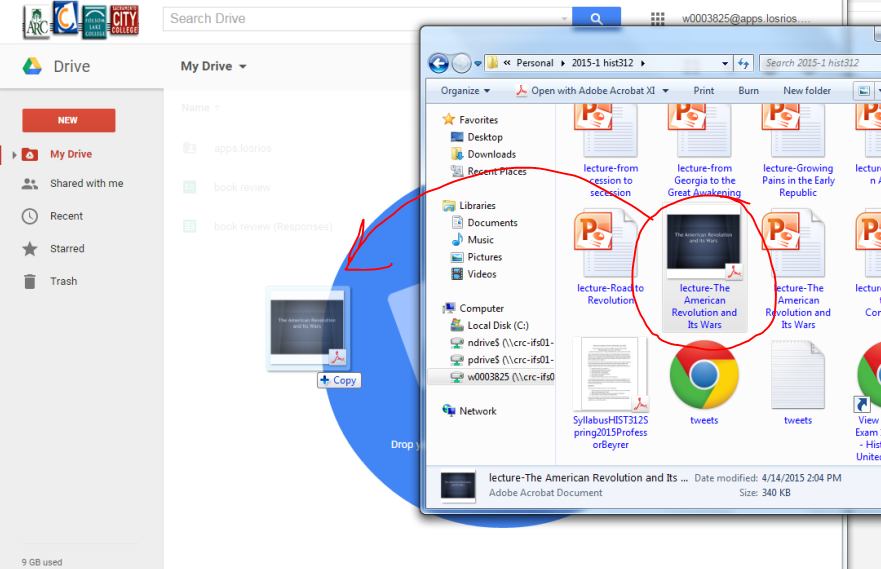Open Pictures library in Explorer
The image size is (881, 569).
click(476, 257)
